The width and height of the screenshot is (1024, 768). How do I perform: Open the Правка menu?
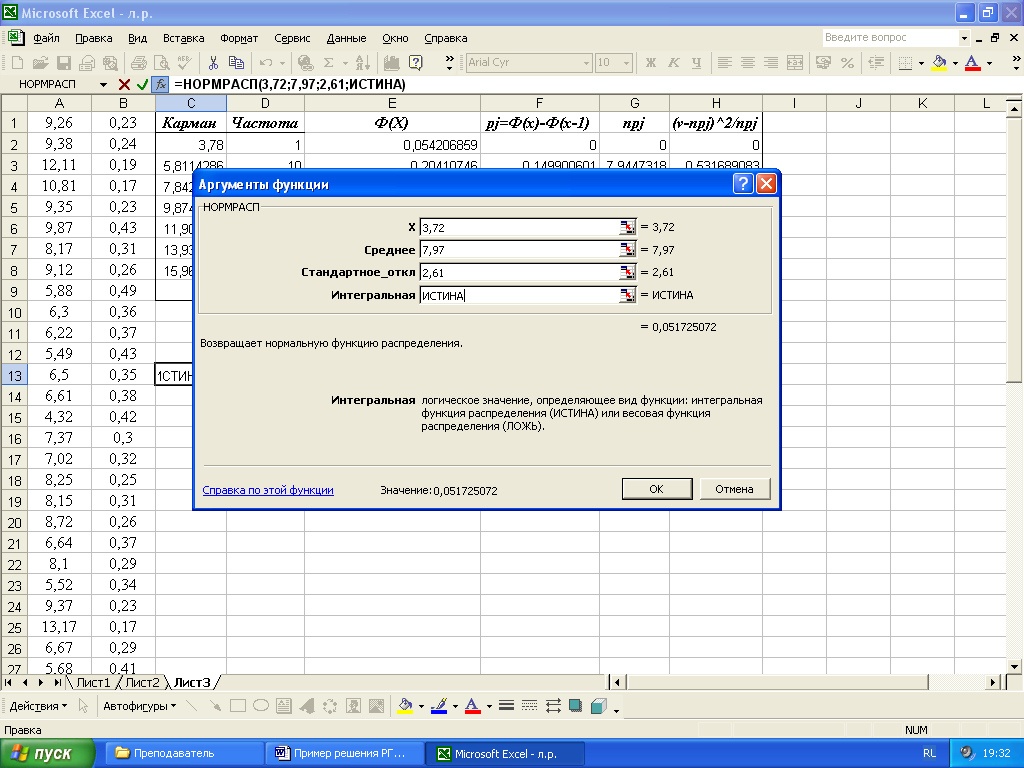click(93, 39)
